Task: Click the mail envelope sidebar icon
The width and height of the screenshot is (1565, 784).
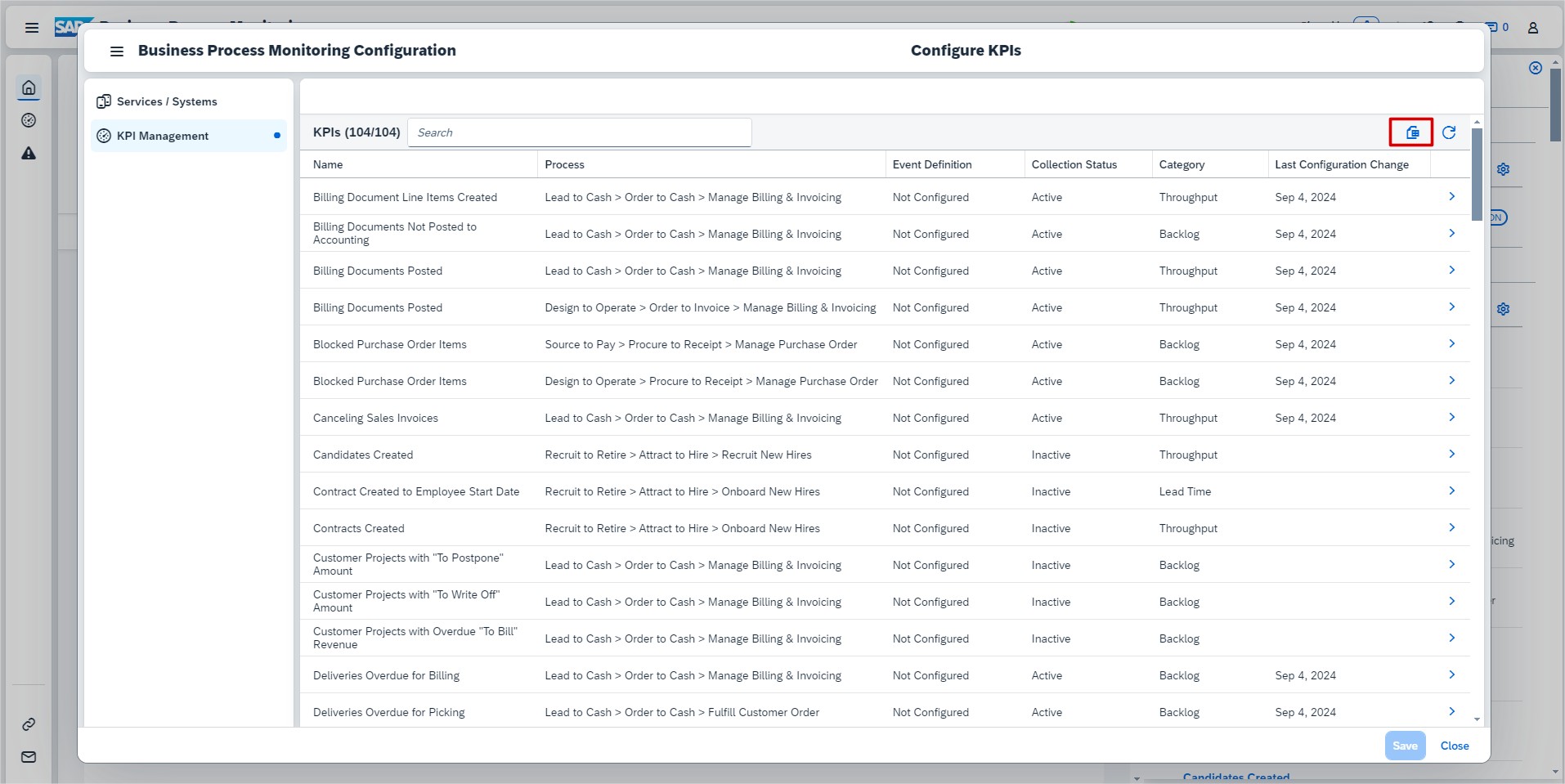Action: (x=29, y=757)
